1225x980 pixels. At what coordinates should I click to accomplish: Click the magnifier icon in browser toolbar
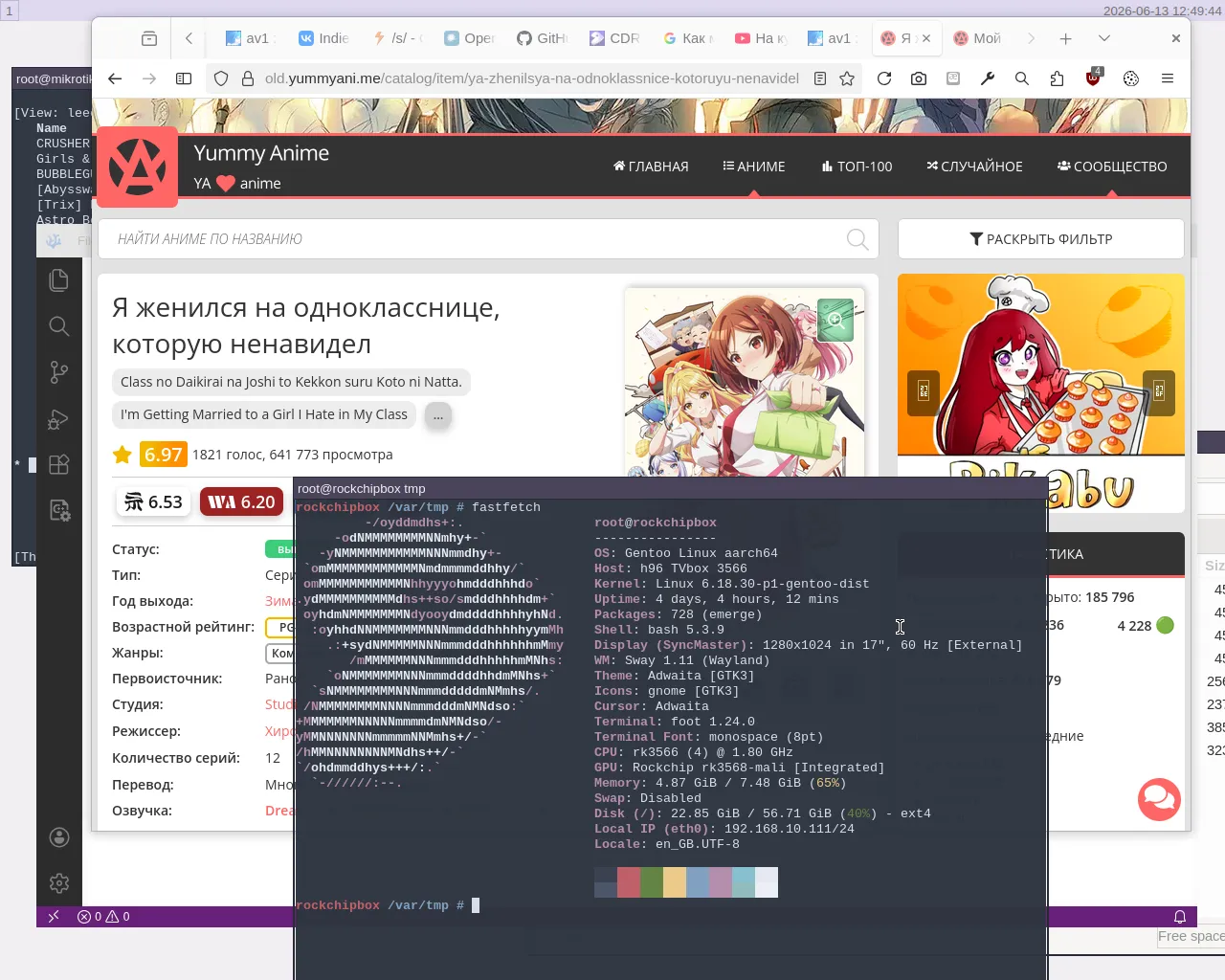pos(1022,78)
